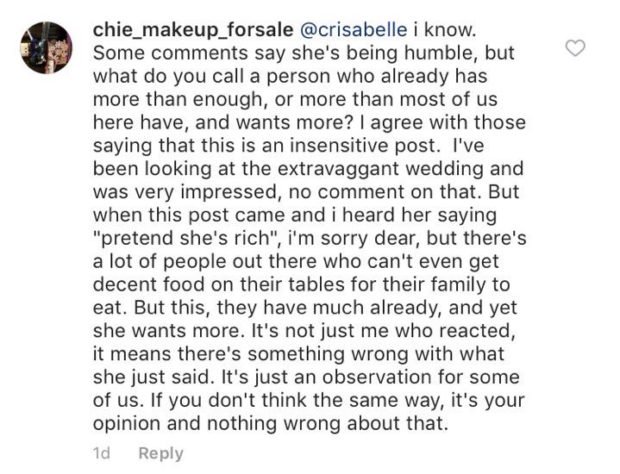620x474 pixels.
Task: Open the chie_makeup_forsale username link
Action: 193,30
